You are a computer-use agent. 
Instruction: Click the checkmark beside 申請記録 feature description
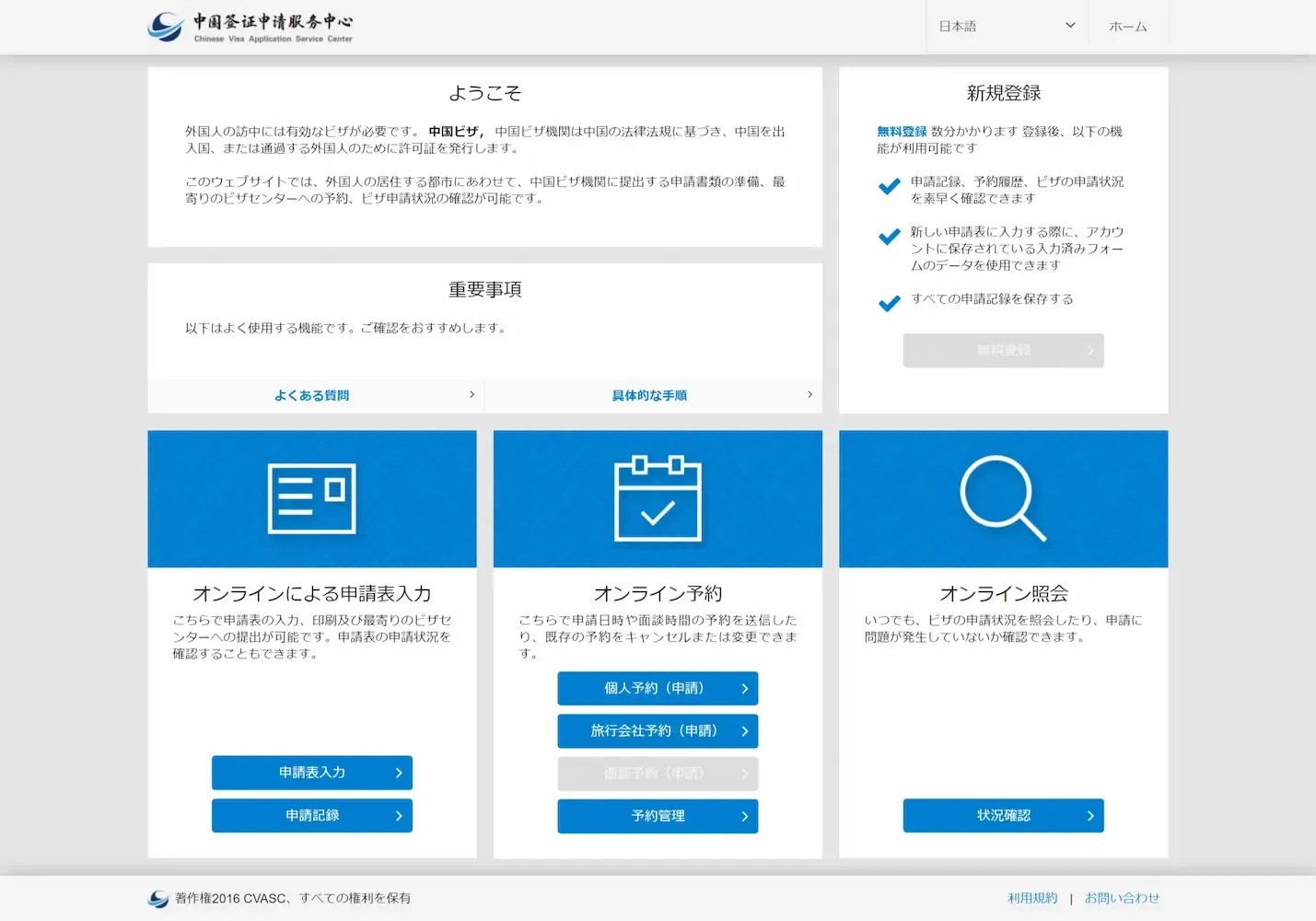click(889, 186)
